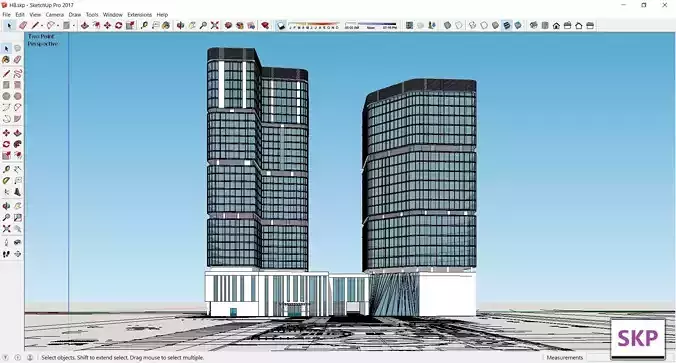676x363 pixels.
Task: Enable Hidden Line face style
Action: point(484,25)
